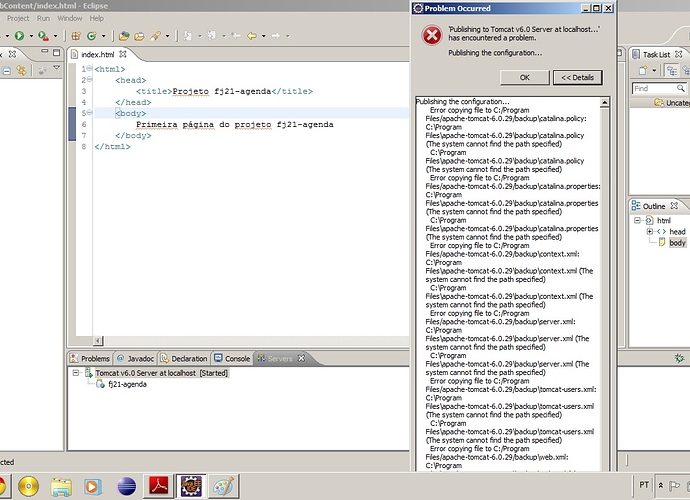The image size is (690, 500).
Task: Show hidden icons in system tray
Action: point(661,485)
